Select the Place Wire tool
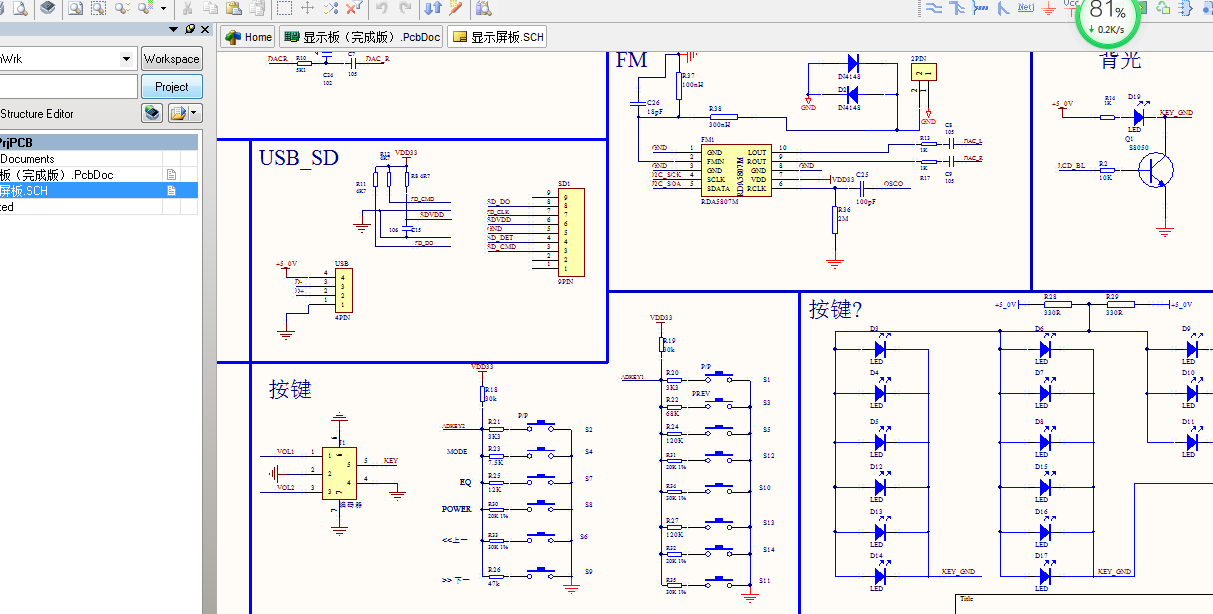The height and width of the screenshot is (614, 1213). (934, 8)
